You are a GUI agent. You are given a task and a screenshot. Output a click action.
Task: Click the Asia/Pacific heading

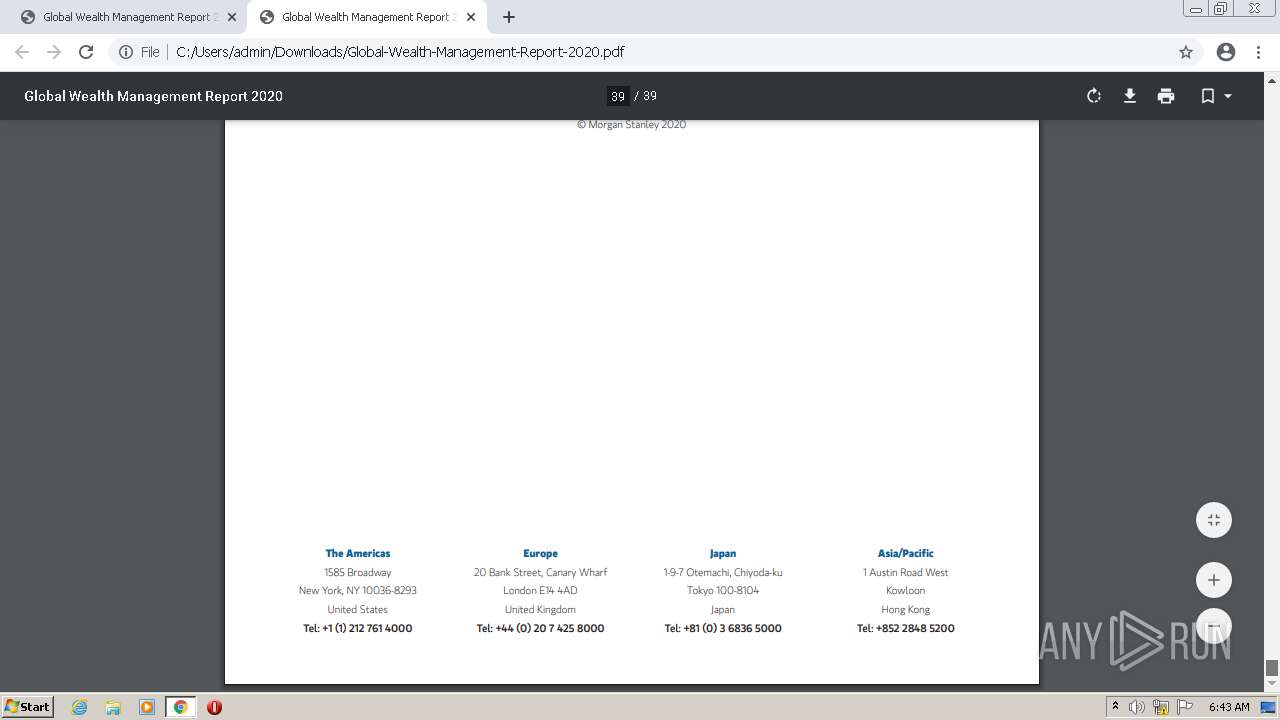click(x=906, y=553)
